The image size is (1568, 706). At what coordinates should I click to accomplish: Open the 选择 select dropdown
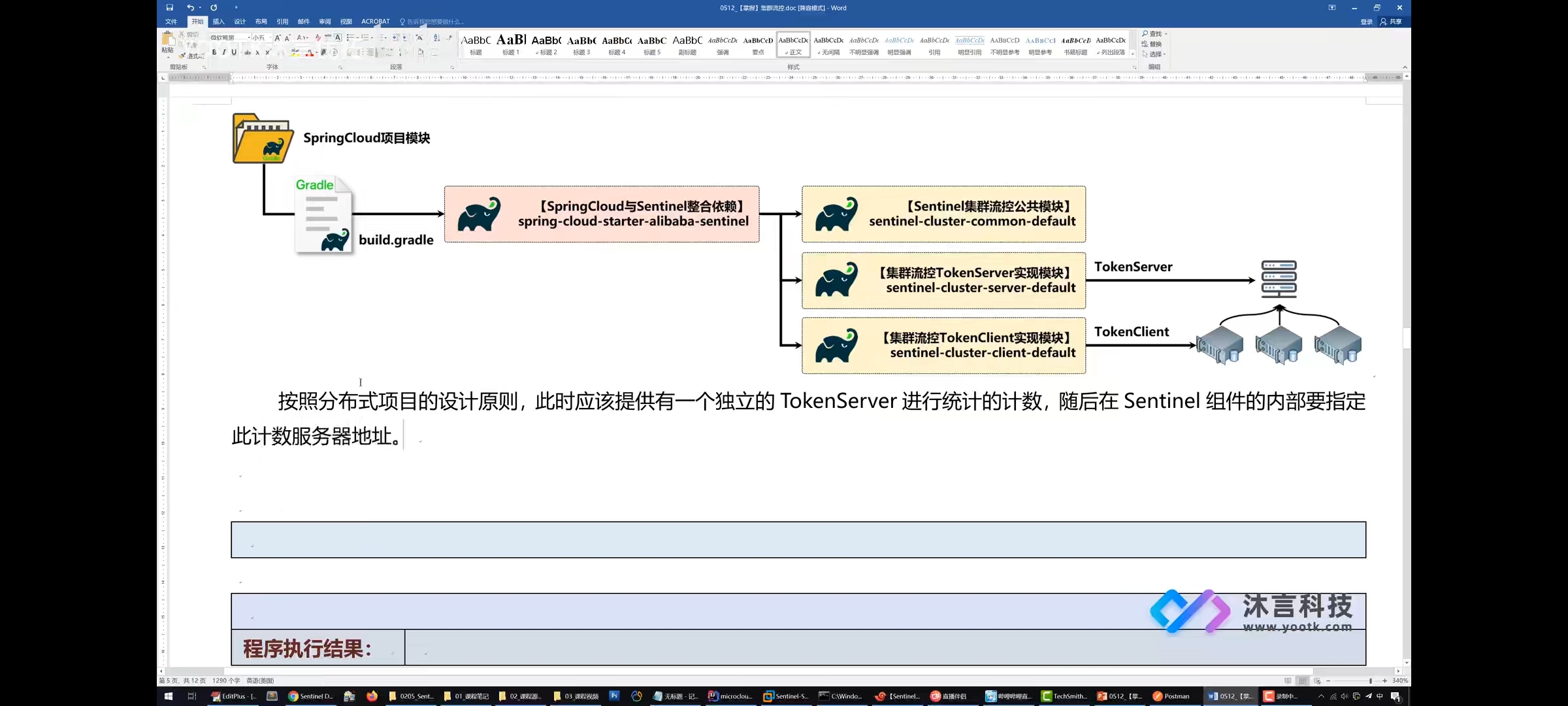[1154, 54]
